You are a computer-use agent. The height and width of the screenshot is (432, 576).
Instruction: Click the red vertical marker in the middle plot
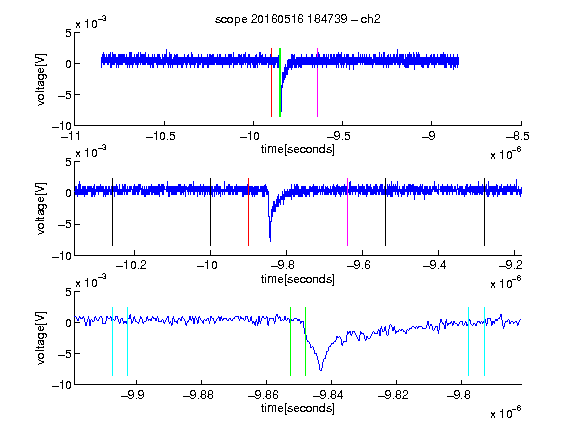[x=249, y=212]
